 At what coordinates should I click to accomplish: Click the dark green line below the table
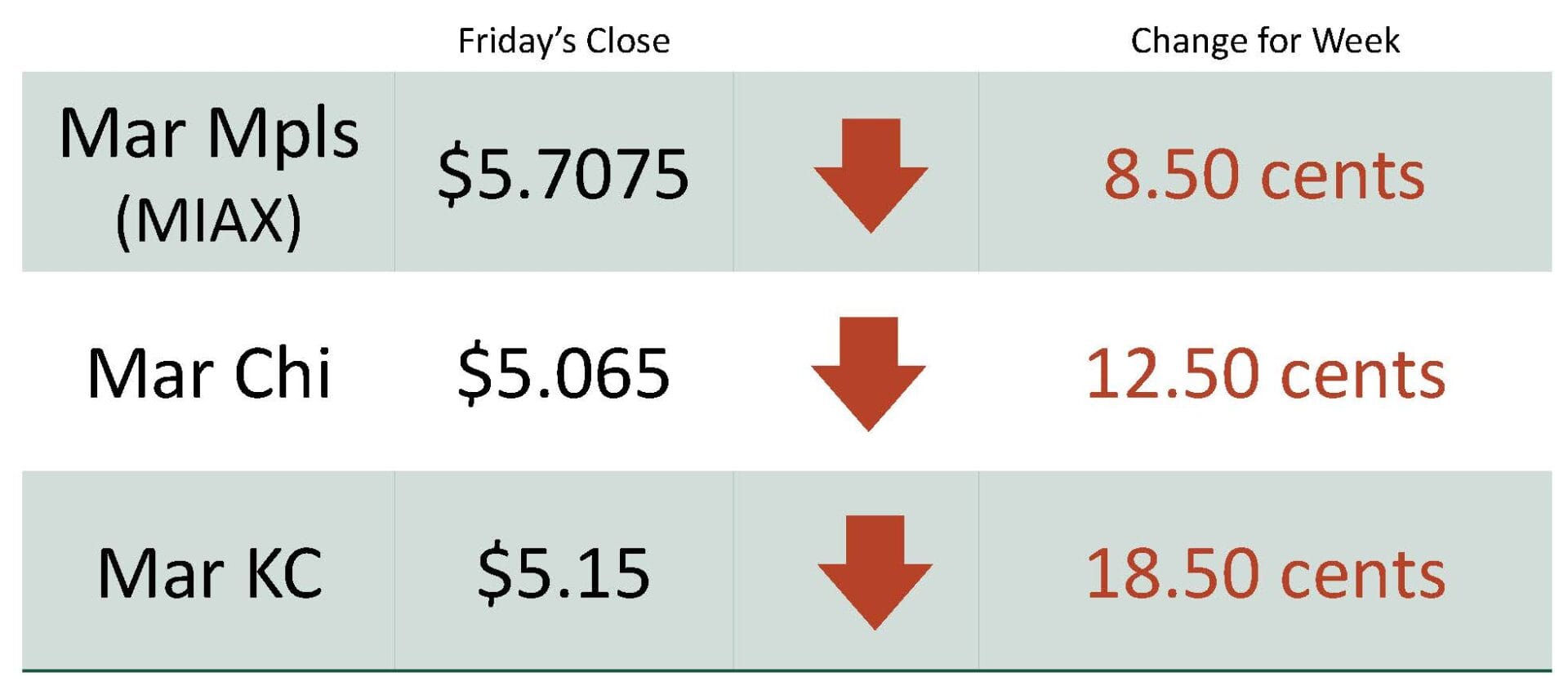(x=784, y=671)
